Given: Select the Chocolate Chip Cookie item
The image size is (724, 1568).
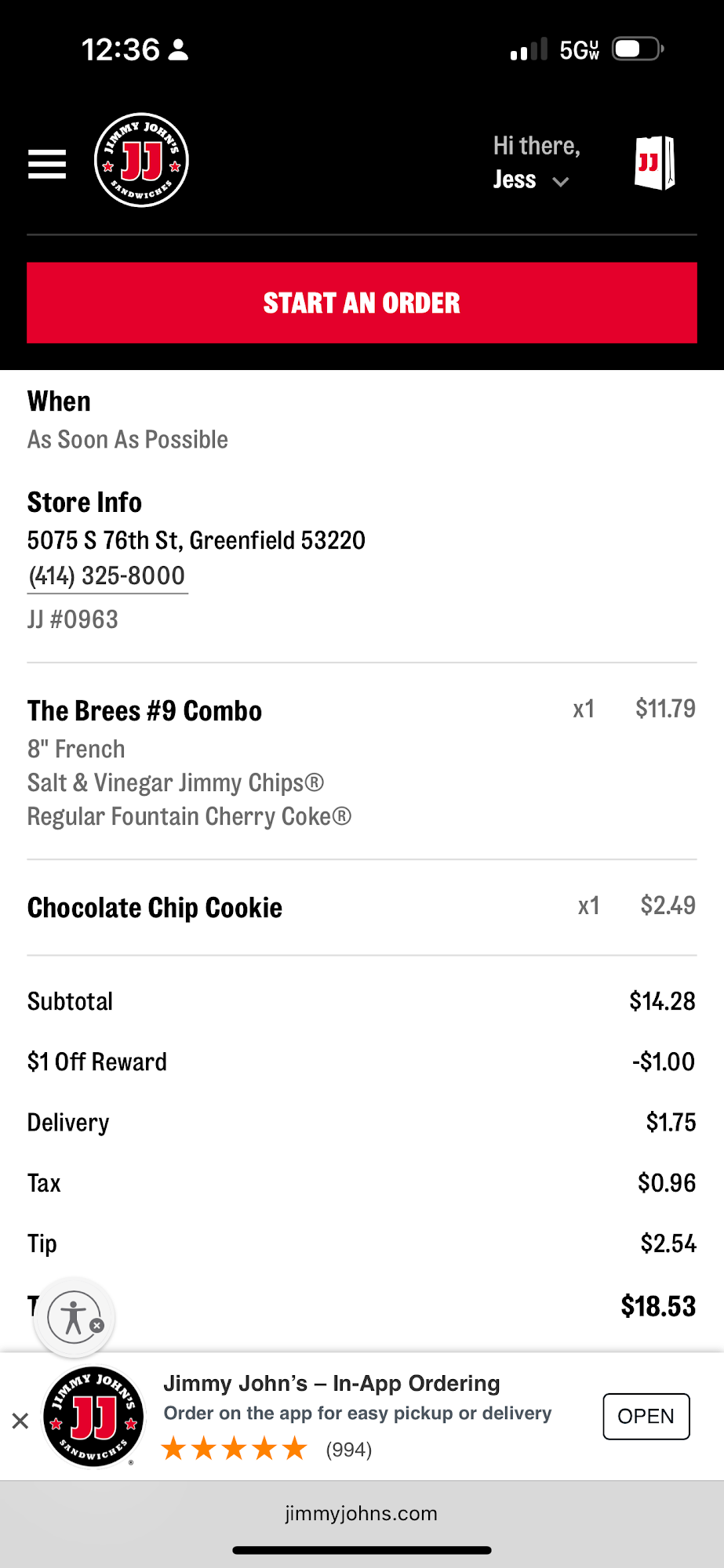Looking at the screenshot, I should pos(155,907).
